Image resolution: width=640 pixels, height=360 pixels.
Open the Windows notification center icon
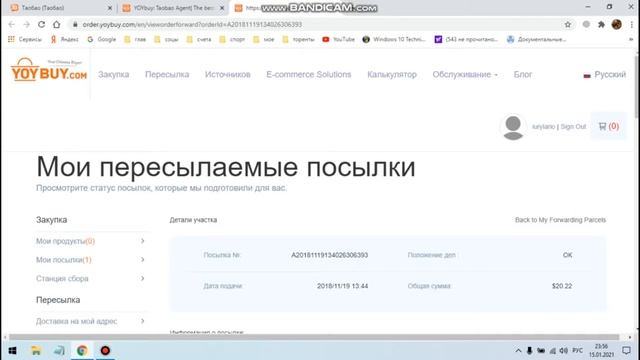point(626,351)
